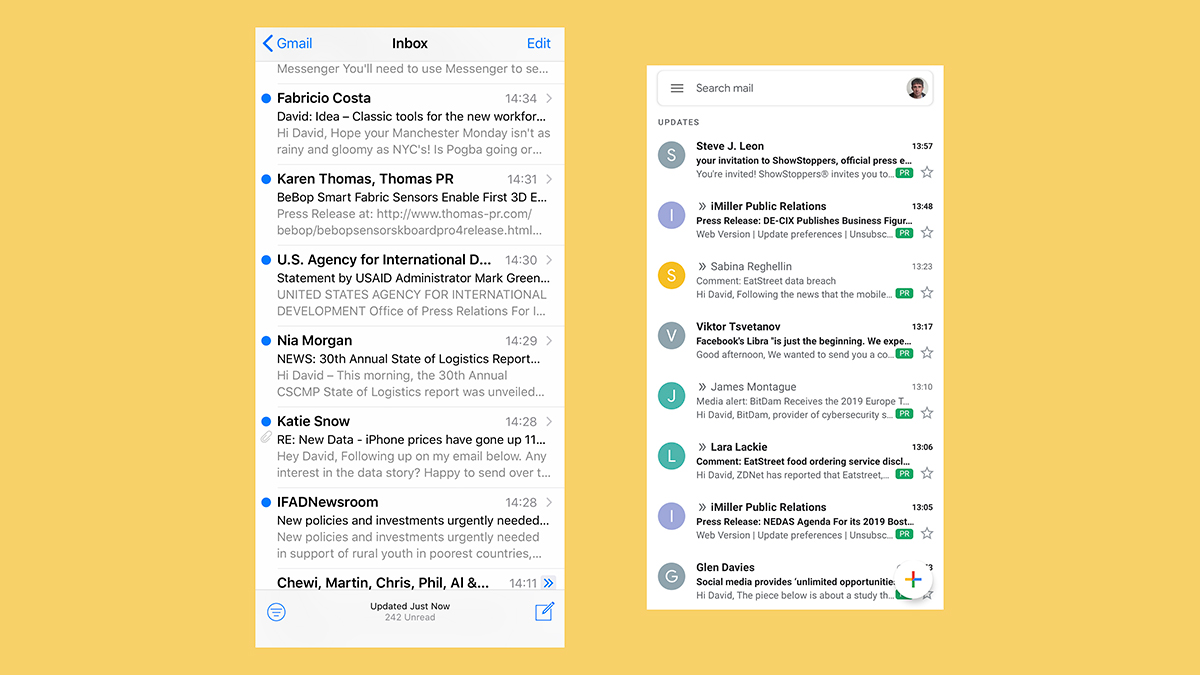Open the filter mailbox icon
This screenshot has height=675, width=1200.
tap(277, 612)
